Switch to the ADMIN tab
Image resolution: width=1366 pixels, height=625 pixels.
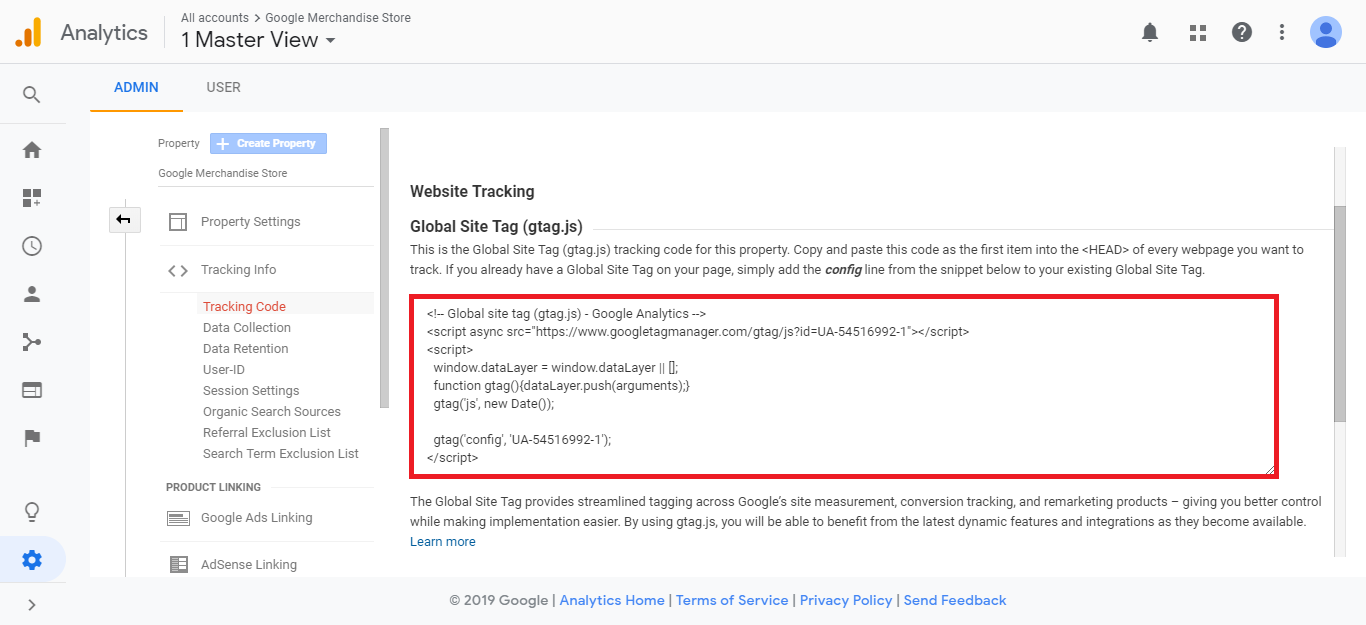136,87
